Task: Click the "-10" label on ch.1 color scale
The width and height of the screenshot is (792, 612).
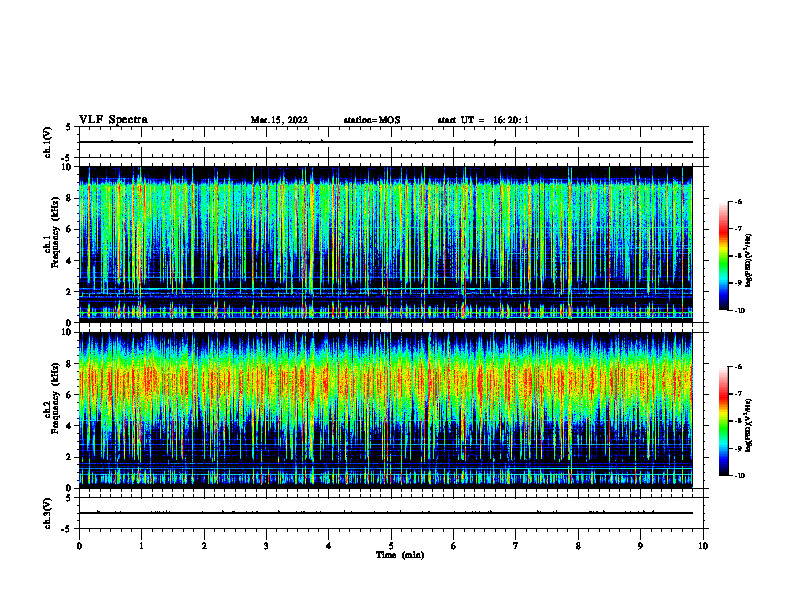Action: [x=739, y=311]
